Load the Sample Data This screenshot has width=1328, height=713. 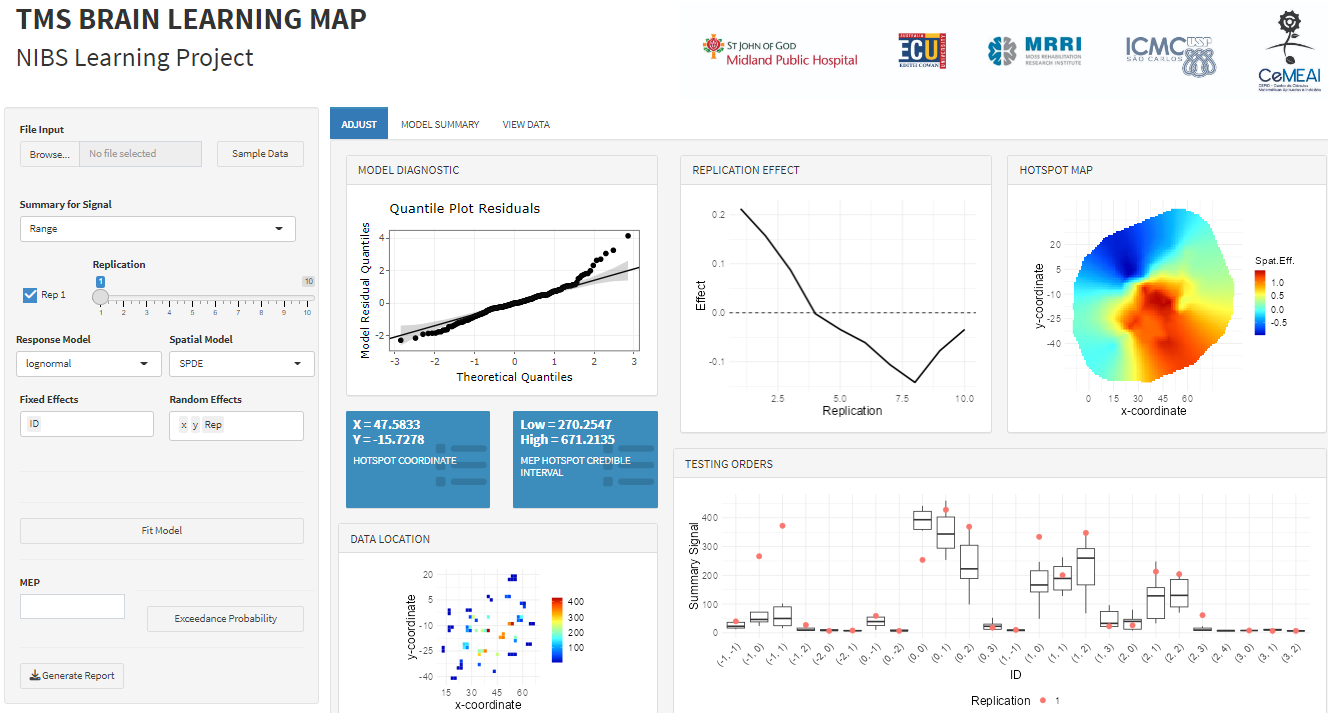pos(260,154)
